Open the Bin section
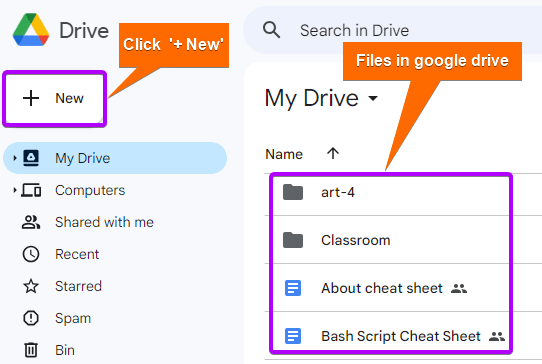Screen dimensions: 542x364 pos(65,350)
